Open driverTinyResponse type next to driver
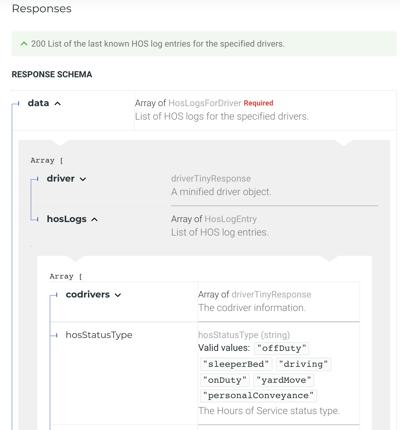This screenshot has height=430, width=400. [211, 179]
